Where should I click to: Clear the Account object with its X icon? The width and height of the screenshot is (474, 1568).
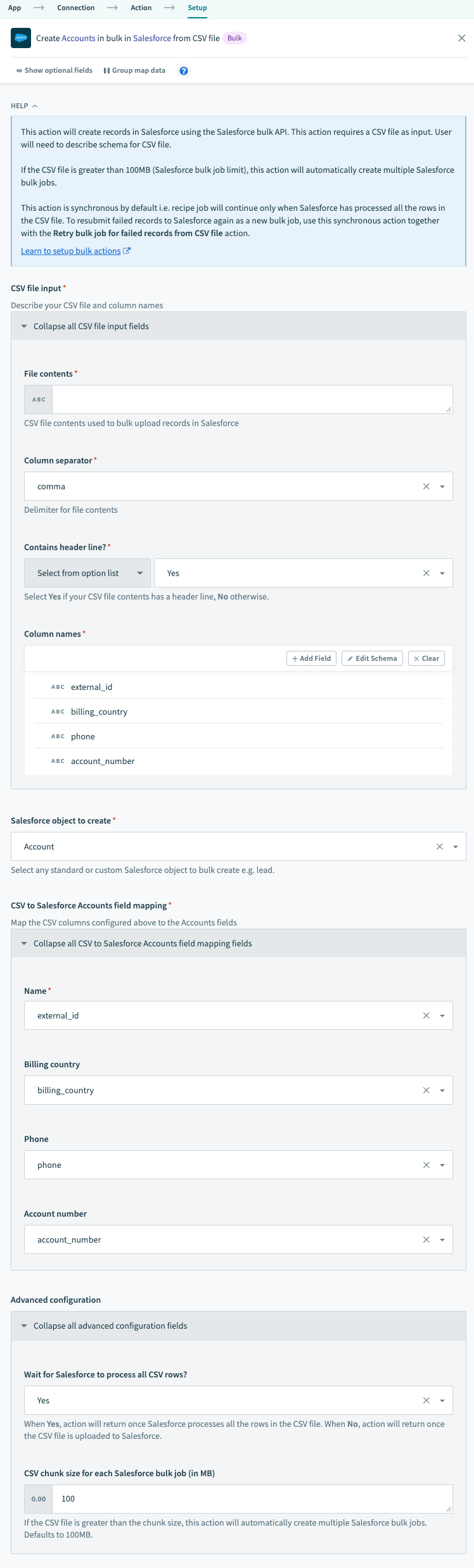pyautogui.click(x=439, y=846)
